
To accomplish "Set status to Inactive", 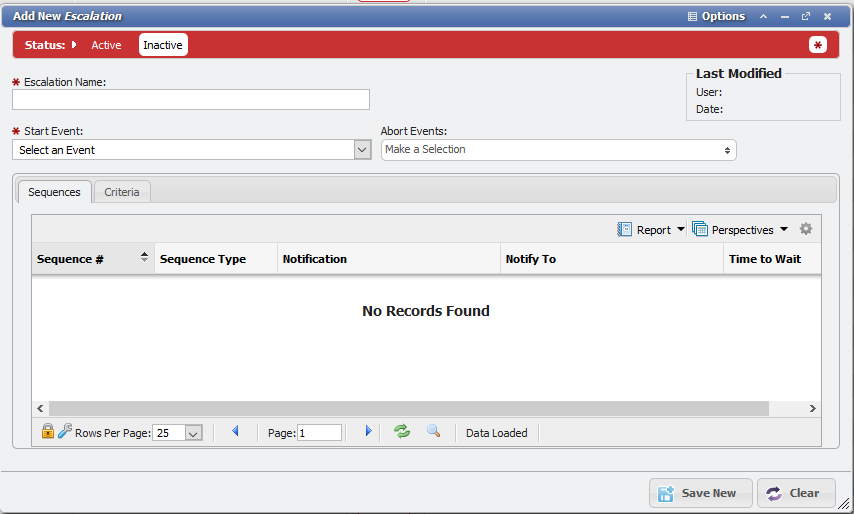I will 163,45.
